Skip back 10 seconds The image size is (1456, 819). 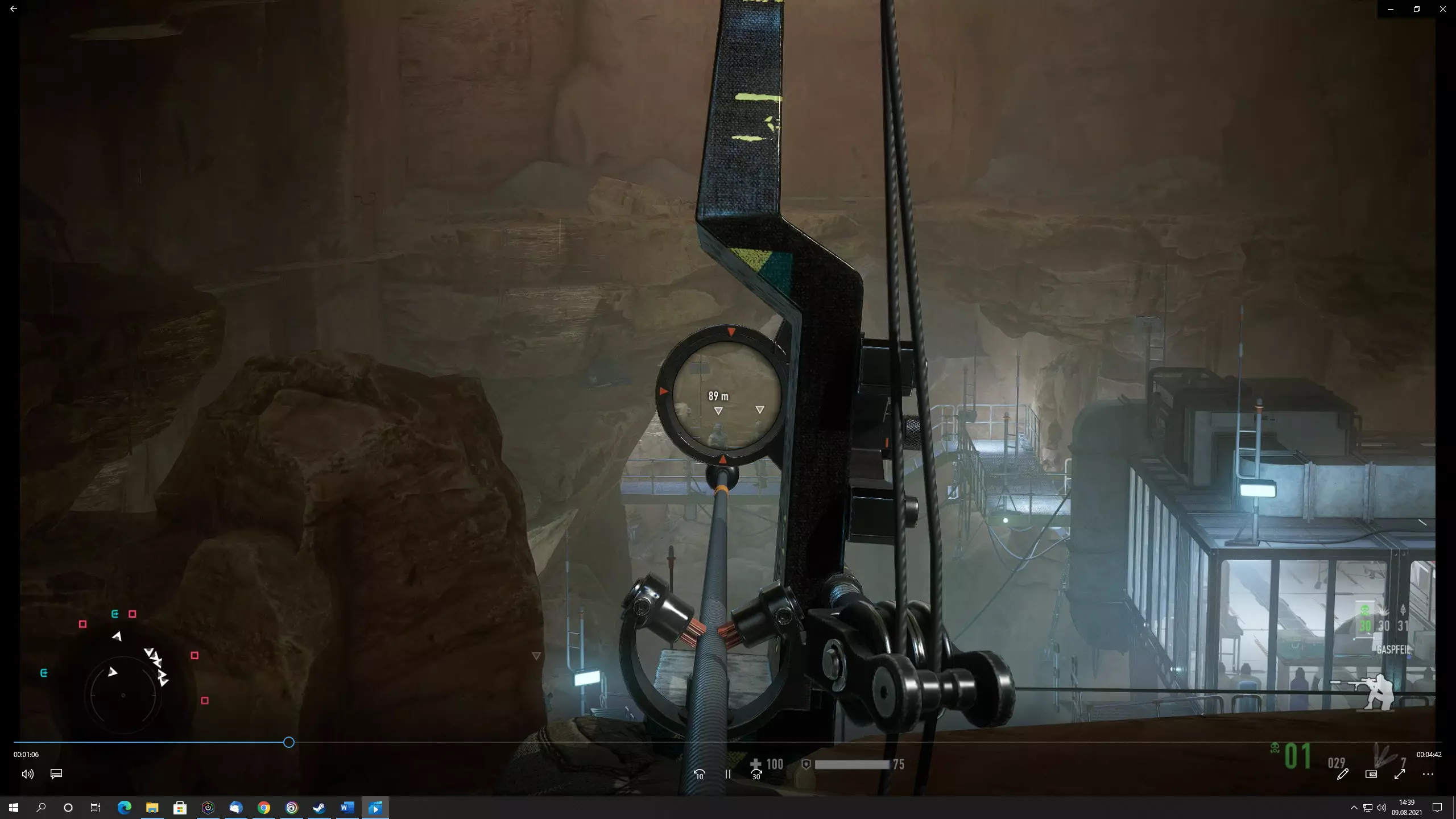[699, 774]
